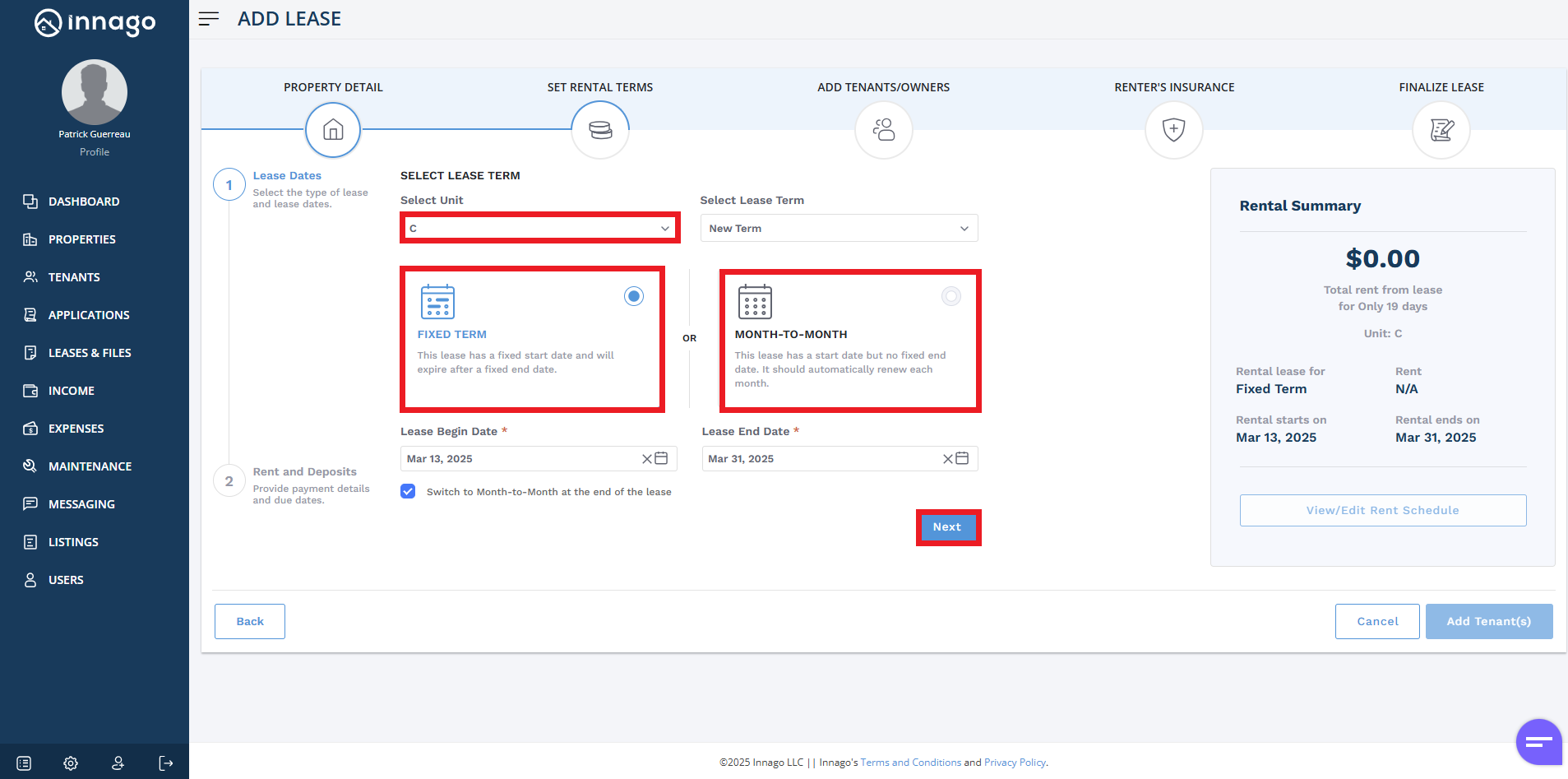The height and width of the screenshot is (779, 1568).
Task: Select the Fixed Term radio button
Action: pos(633,296)
